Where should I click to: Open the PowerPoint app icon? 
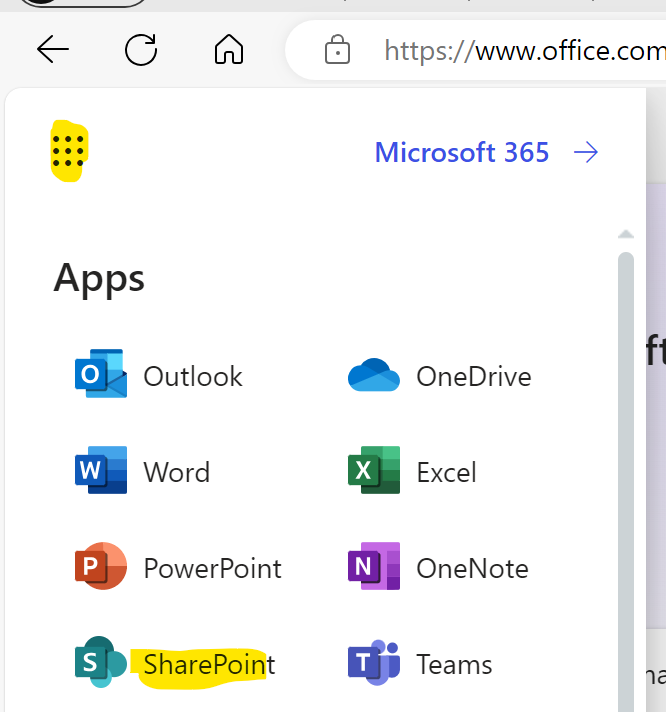click(101, 566)
